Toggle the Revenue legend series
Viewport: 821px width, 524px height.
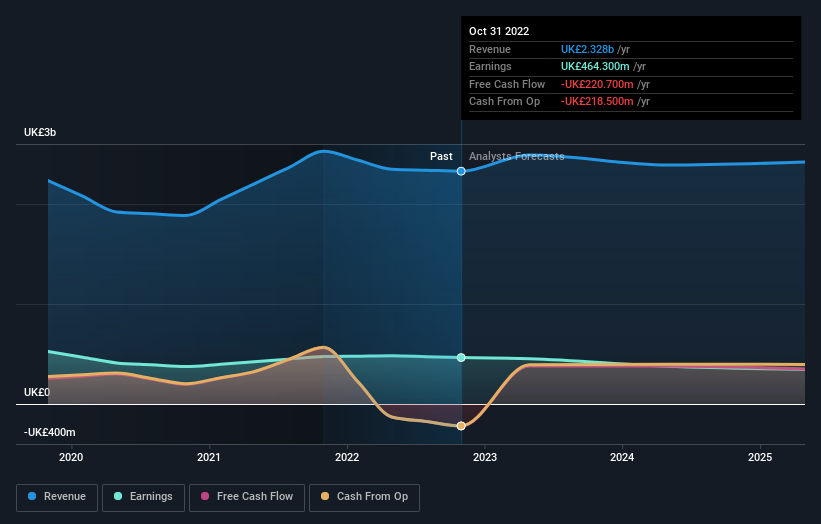(x=57, y=497)
